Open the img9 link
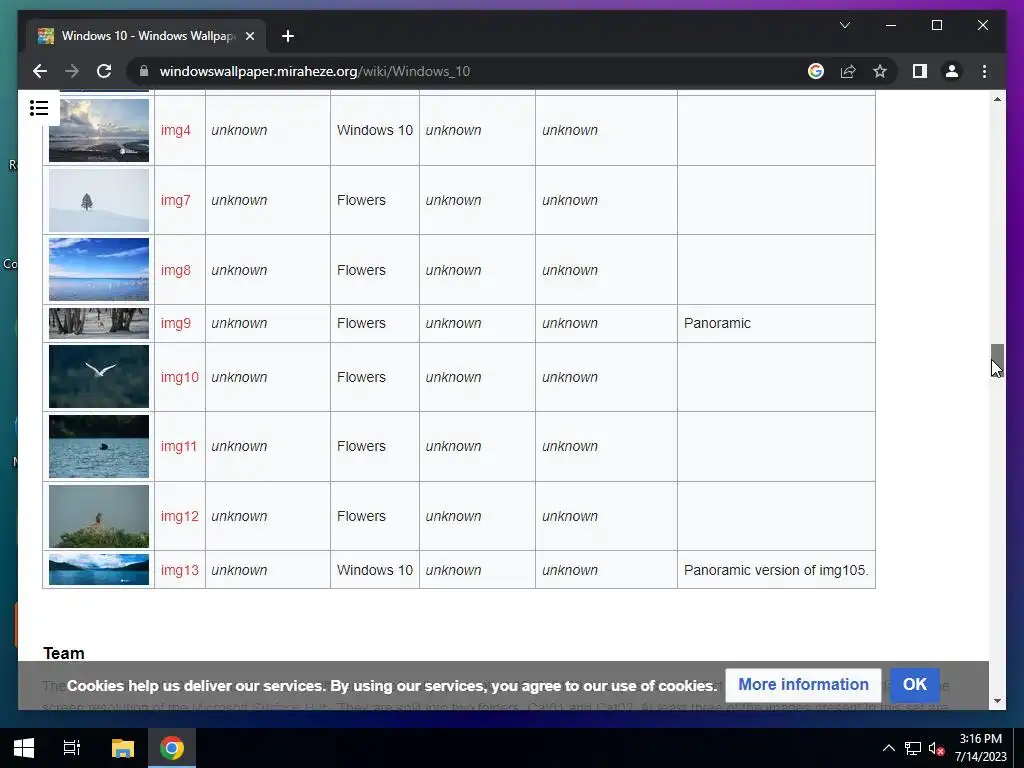The height and width of the screenshot is (768, 1024). [x=176, y=323]
